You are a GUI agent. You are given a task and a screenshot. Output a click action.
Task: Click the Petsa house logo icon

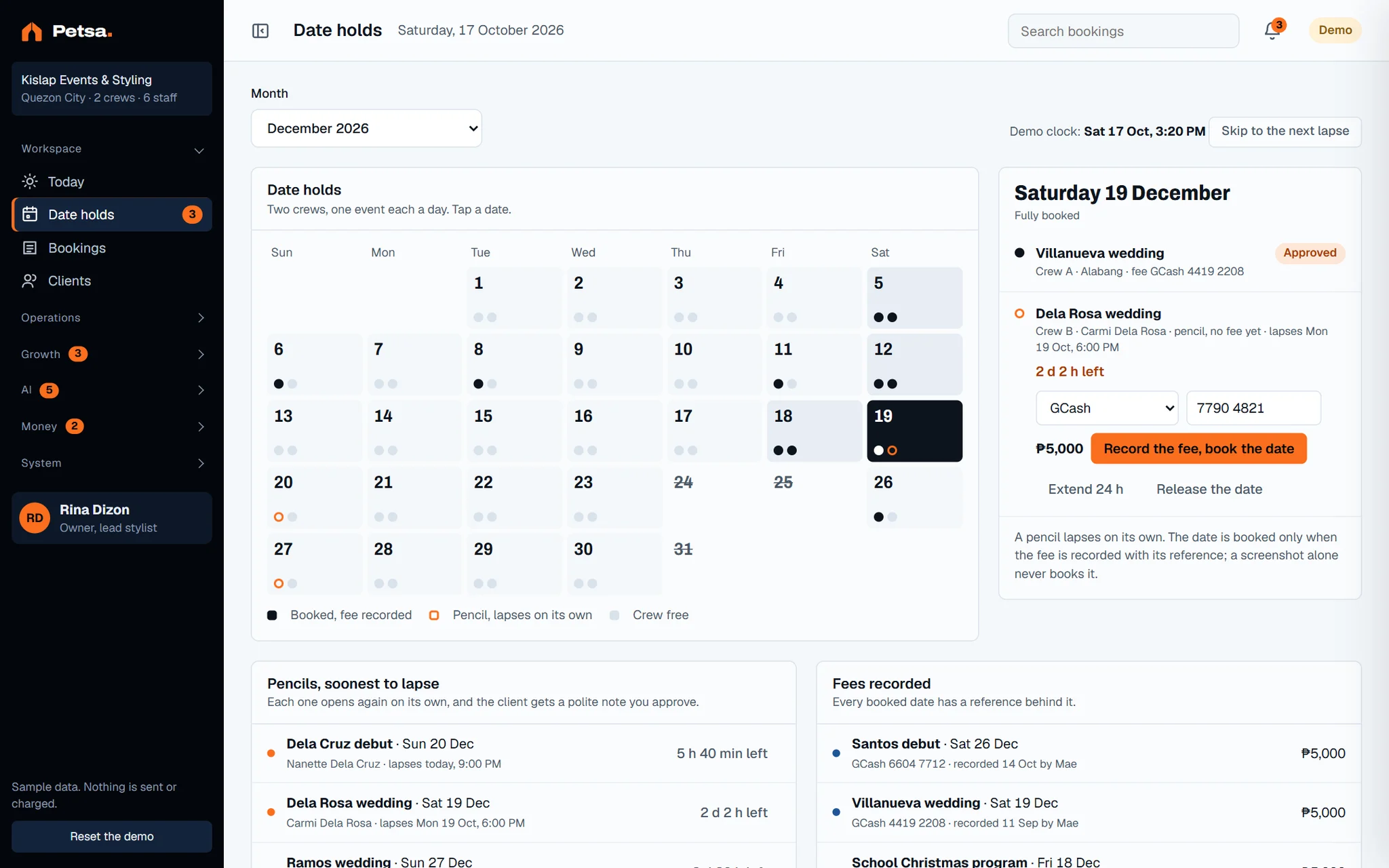point(31,31)
